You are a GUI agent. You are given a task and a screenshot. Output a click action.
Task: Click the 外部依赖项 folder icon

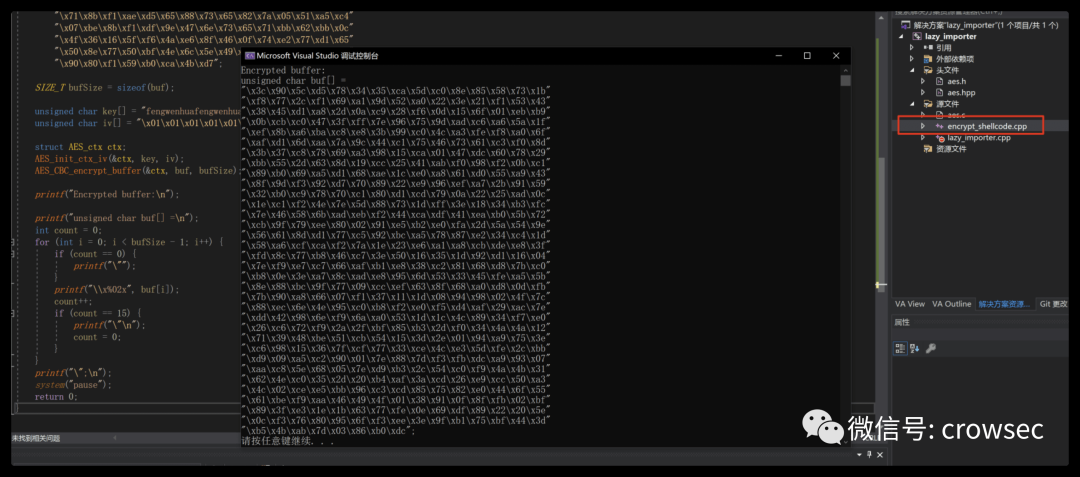(x=928, y=59)
